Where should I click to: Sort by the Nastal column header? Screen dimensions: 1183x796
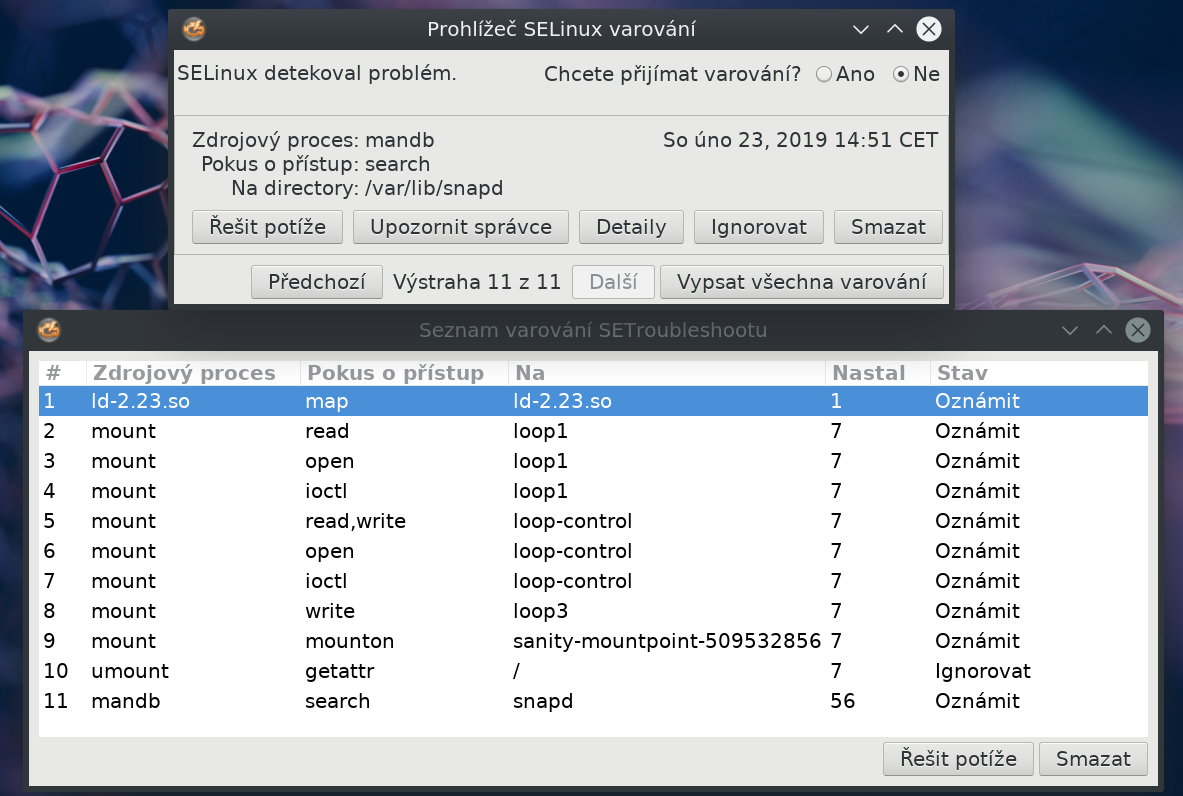click(x=878, y=373)
